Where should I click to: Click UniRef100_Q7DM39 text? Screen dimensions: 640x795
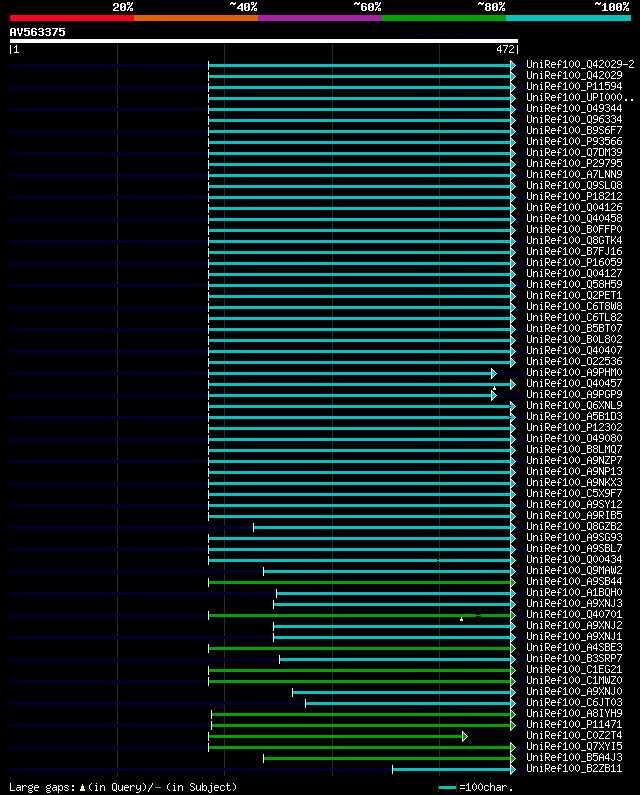574,153
